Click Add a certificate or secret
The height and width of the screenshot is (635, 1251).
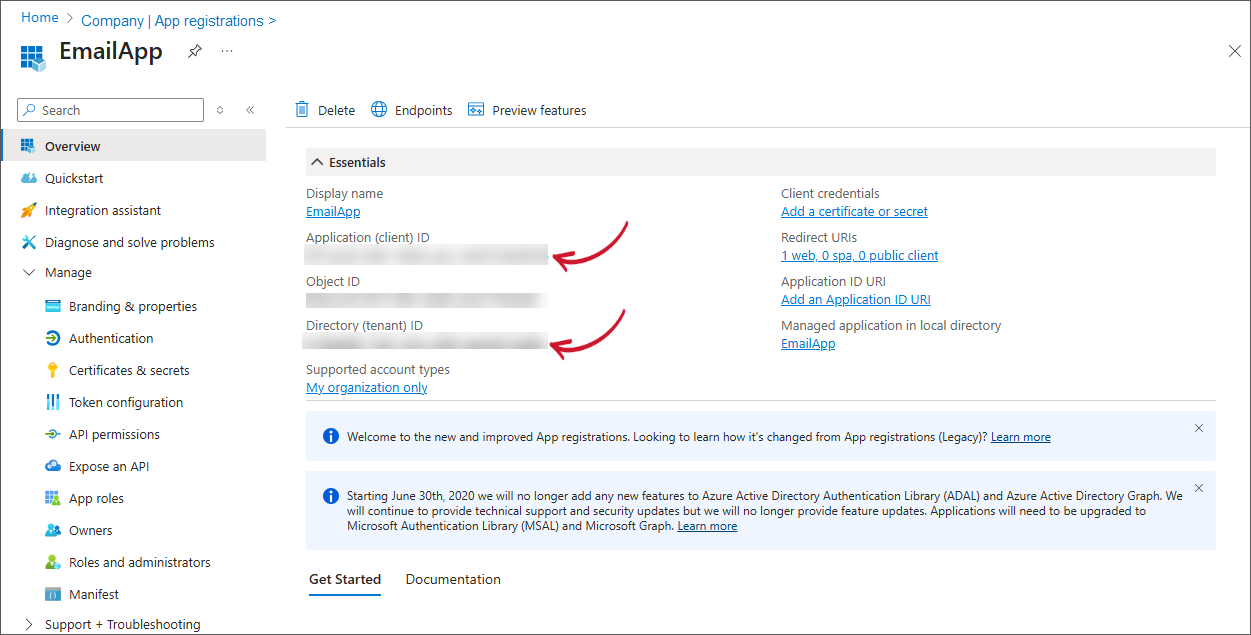[854, 212]
